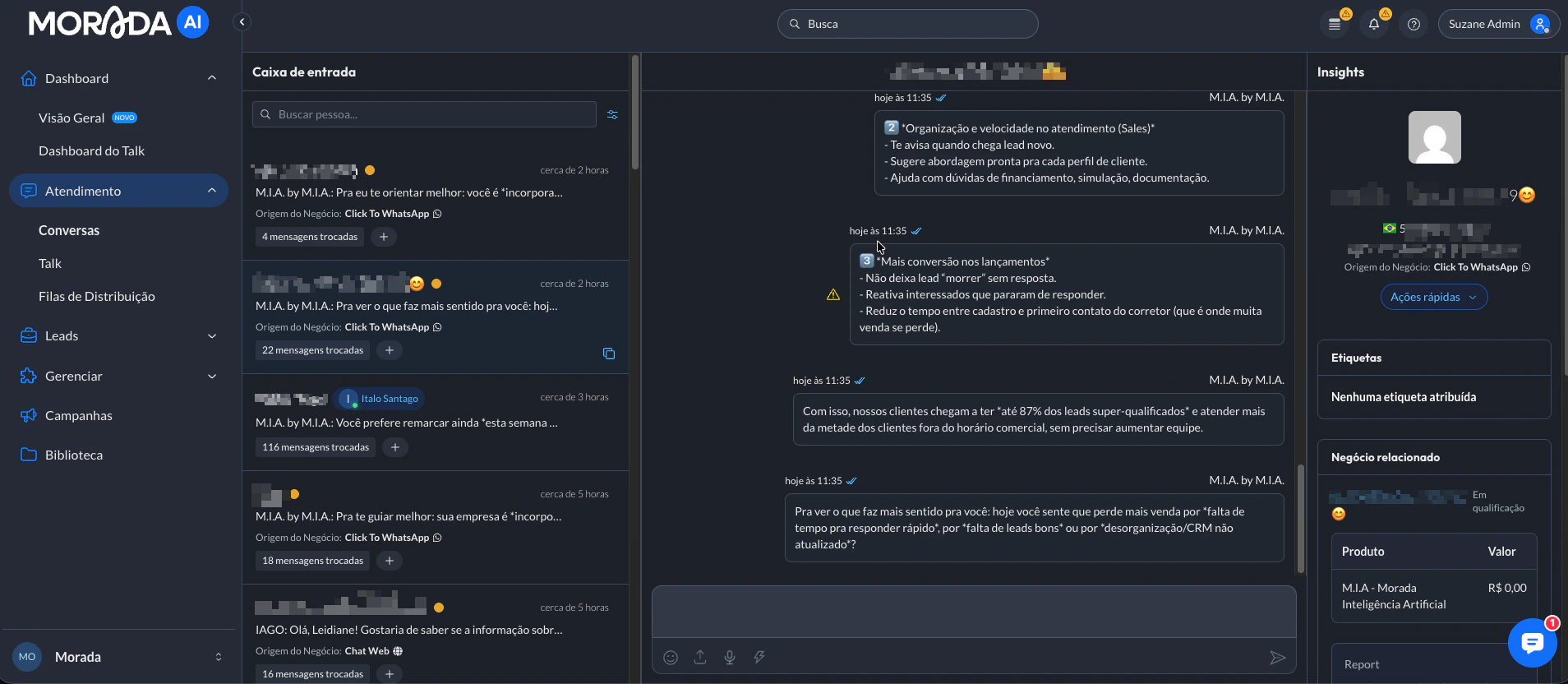Open conversation with 4 mensagens trocadas
The height and width of the screenshot is (684, 1568).
pyautogui.click(x=436, y=204)
